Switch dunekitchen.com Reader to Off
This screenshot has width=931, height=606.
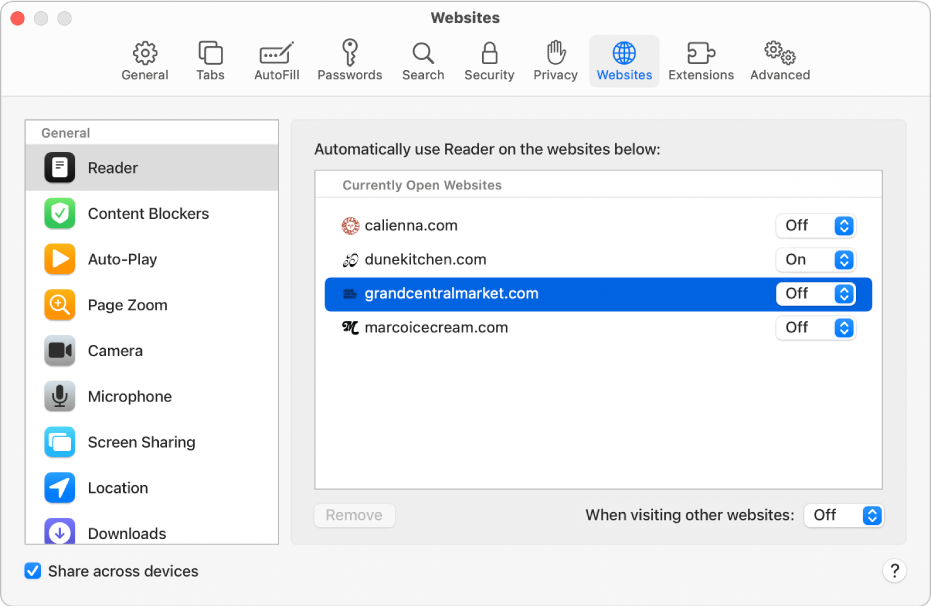[x=815, y=259]
